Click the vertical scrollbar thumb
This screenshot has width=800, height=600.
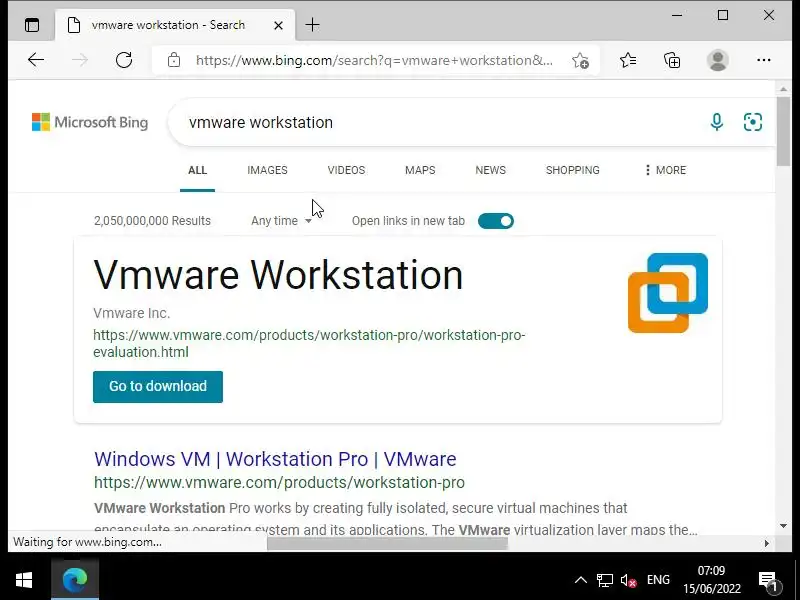pyautogui.click(x=783, y=131)
